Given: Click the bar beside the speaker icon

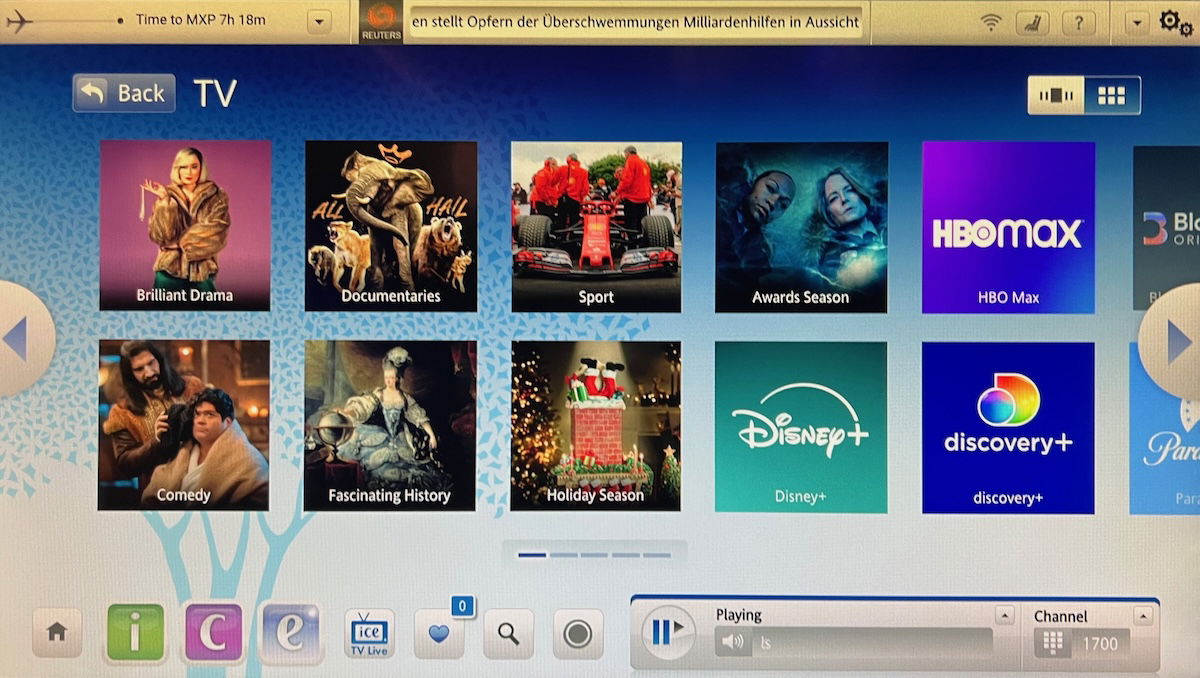Looking at the screenshot, I should [874, 643].
